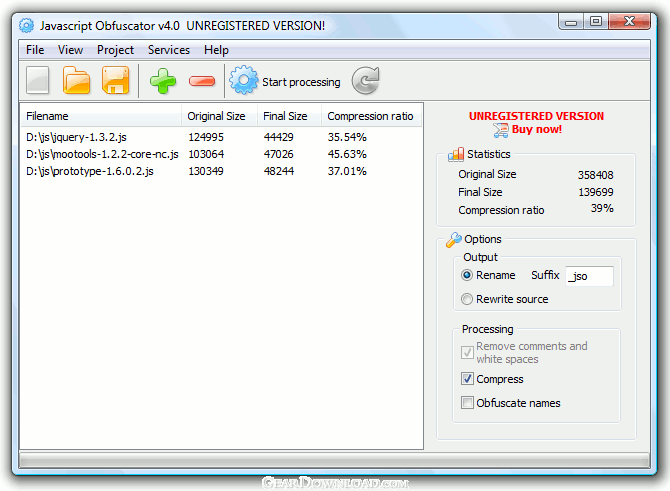Click original size value 124995
Screen dimensions: 670x491
(x=206, y=137)
